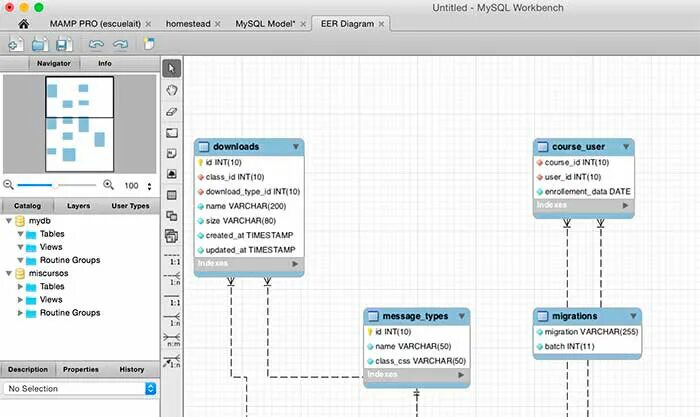700x417 pixels.
Task: Expand Indexes in message_types table
Action: click(x=461, y=375)
